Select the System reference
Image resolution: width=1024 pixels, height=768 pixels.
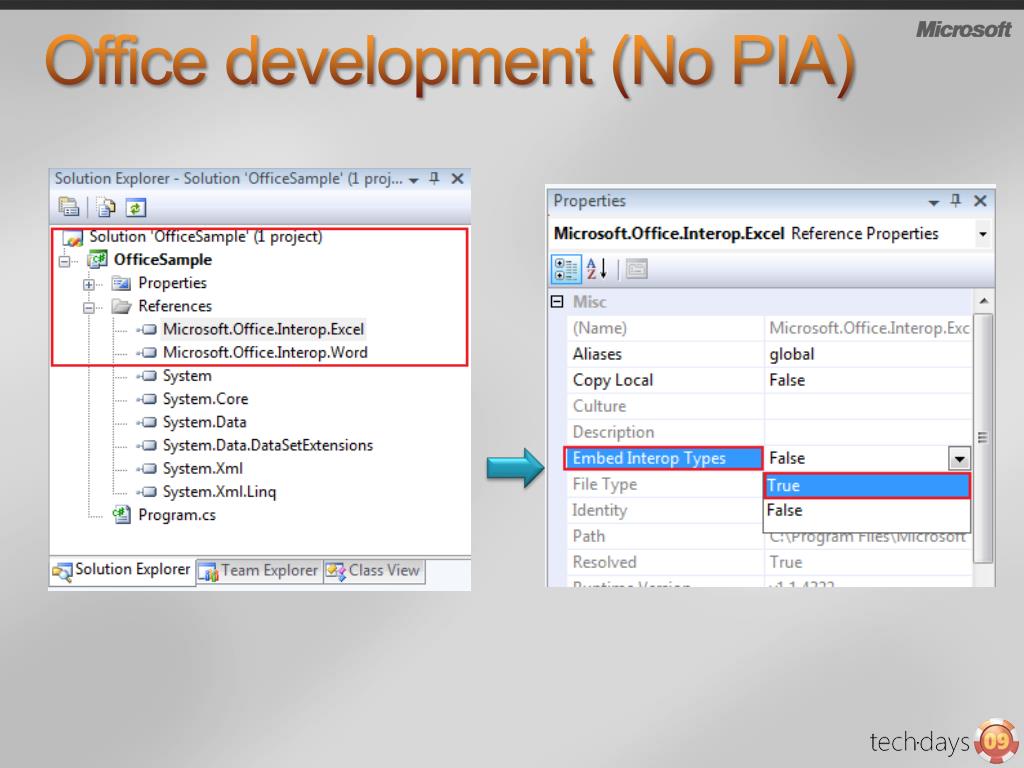[x=187, y=376]
